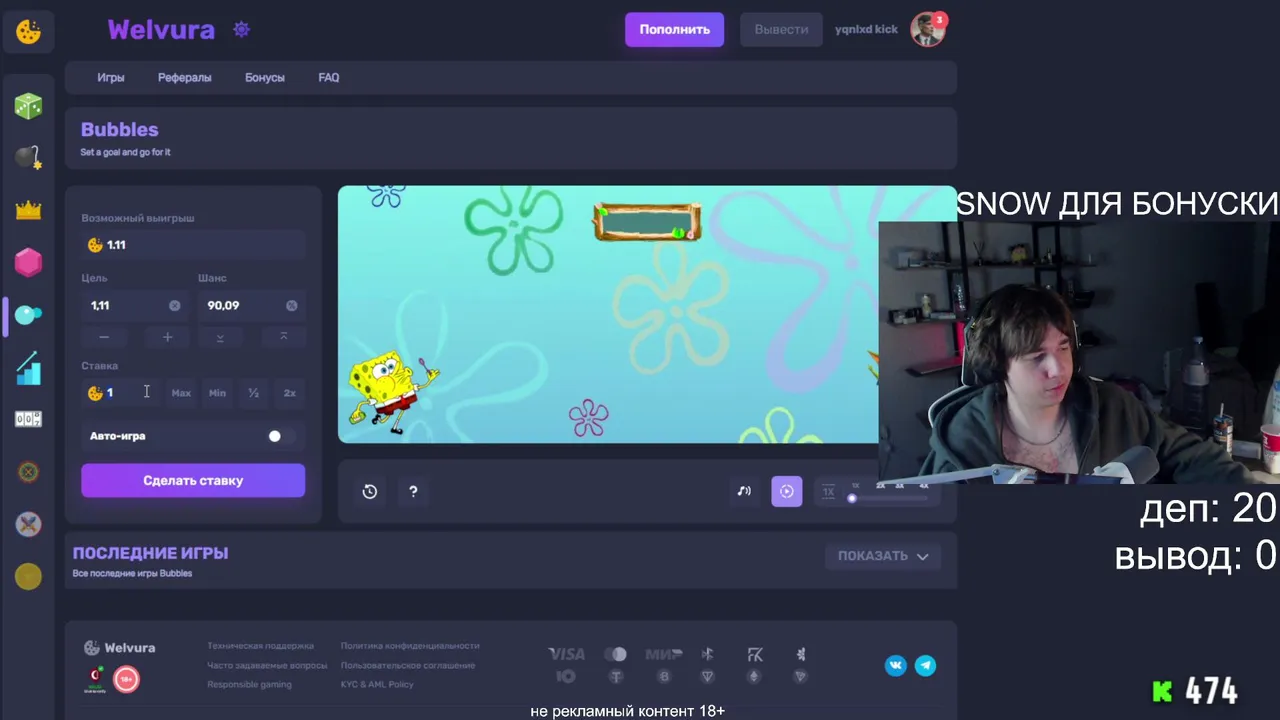This screenshot has height=720, width=1280.
Task: Open the round target game icon in sidebar
Action: click(28, 472)
